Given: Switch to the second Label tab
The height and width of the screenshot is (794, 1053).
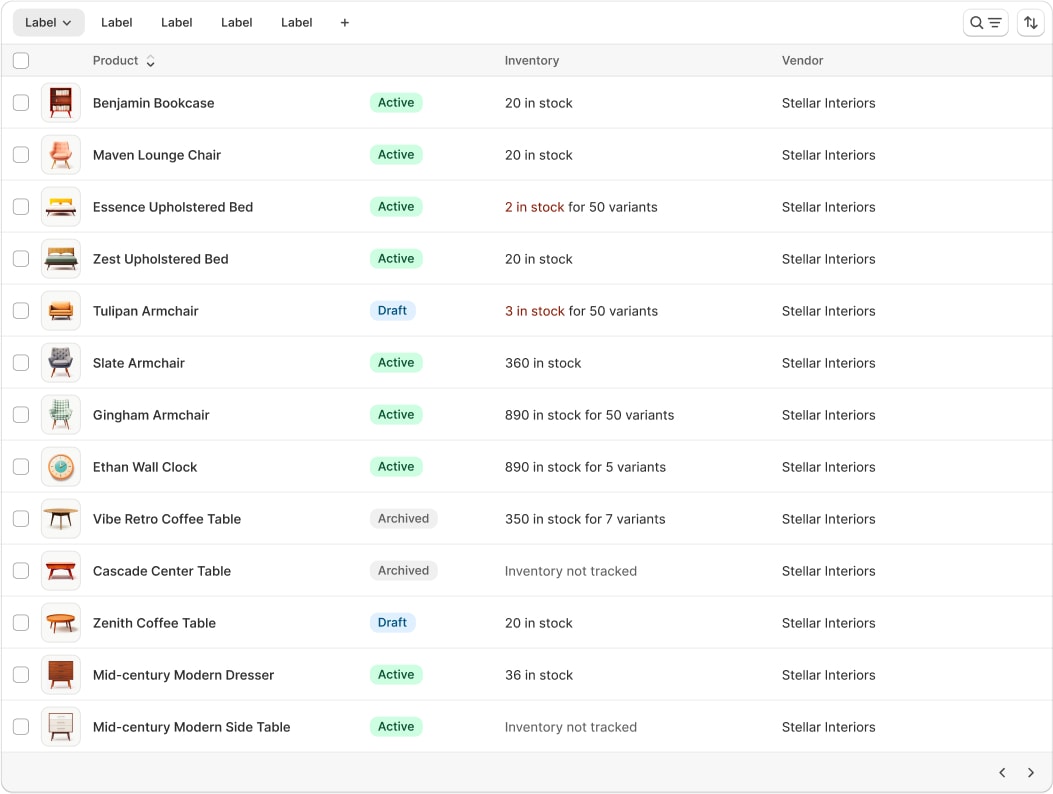Looking at the screenshot, I should point(117,23).
